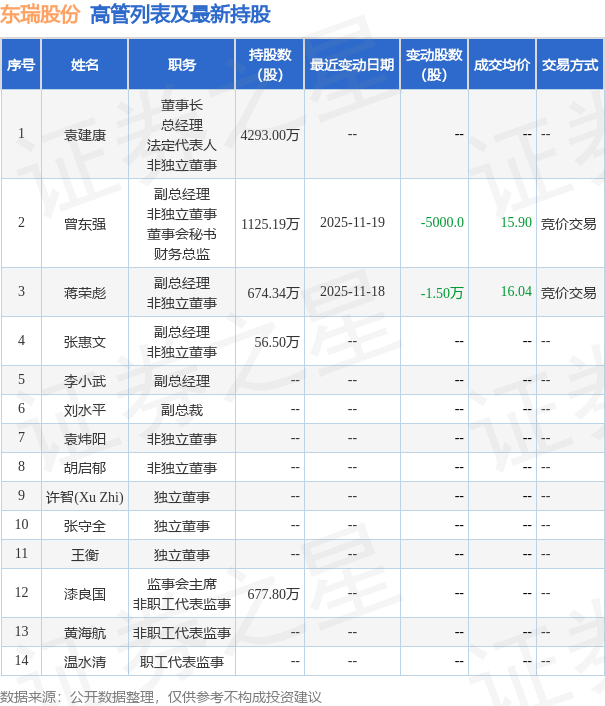This screenshot has width=605, height=706.
Task: Select the 持股数(股) column header
Action: (270, 65)
